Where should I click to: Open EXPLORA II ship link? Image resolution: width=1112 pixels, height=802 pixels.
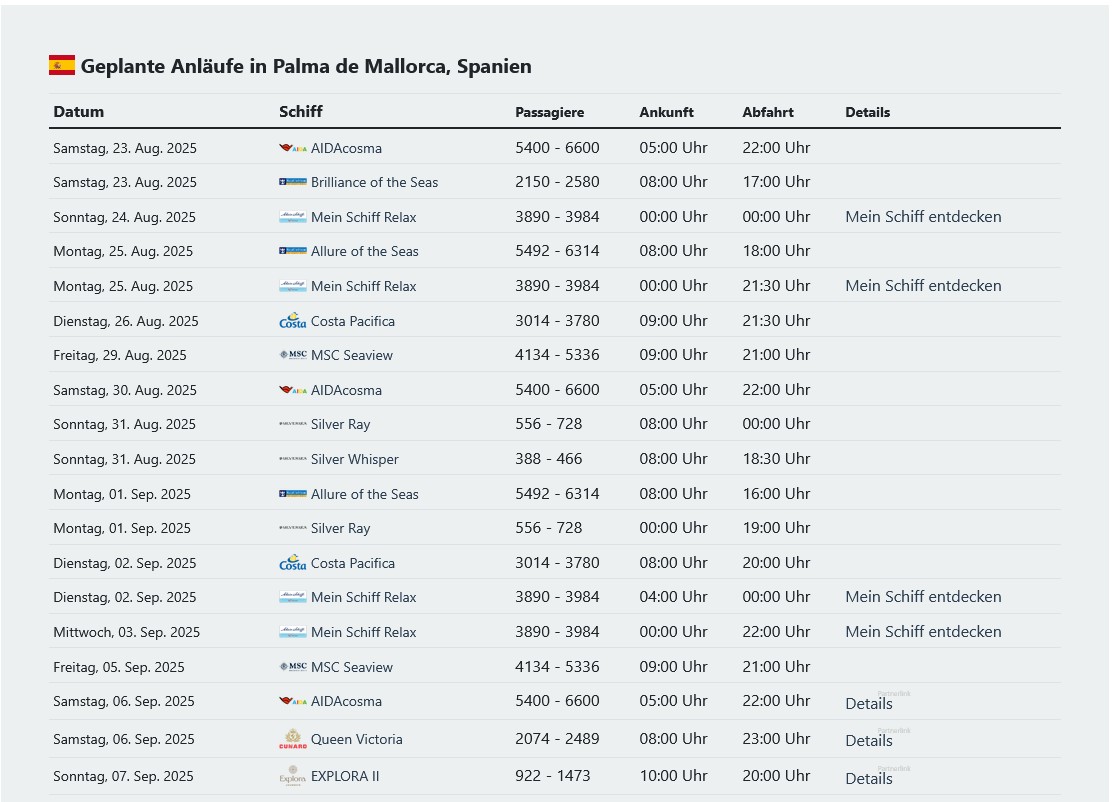pyautogui.click(x=345, y=776)
